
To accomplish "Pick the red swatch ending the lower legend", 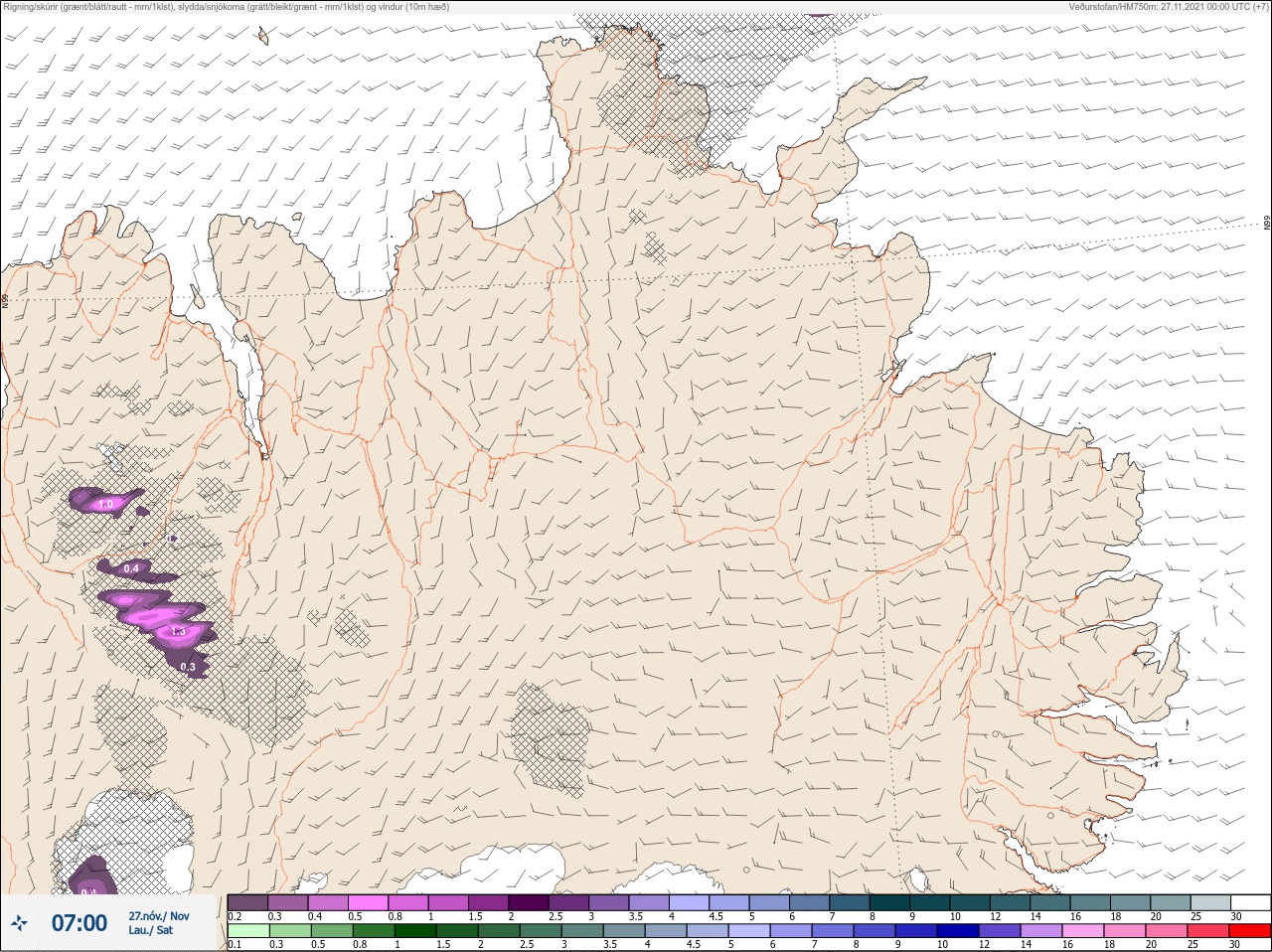I will [1250, 931].
